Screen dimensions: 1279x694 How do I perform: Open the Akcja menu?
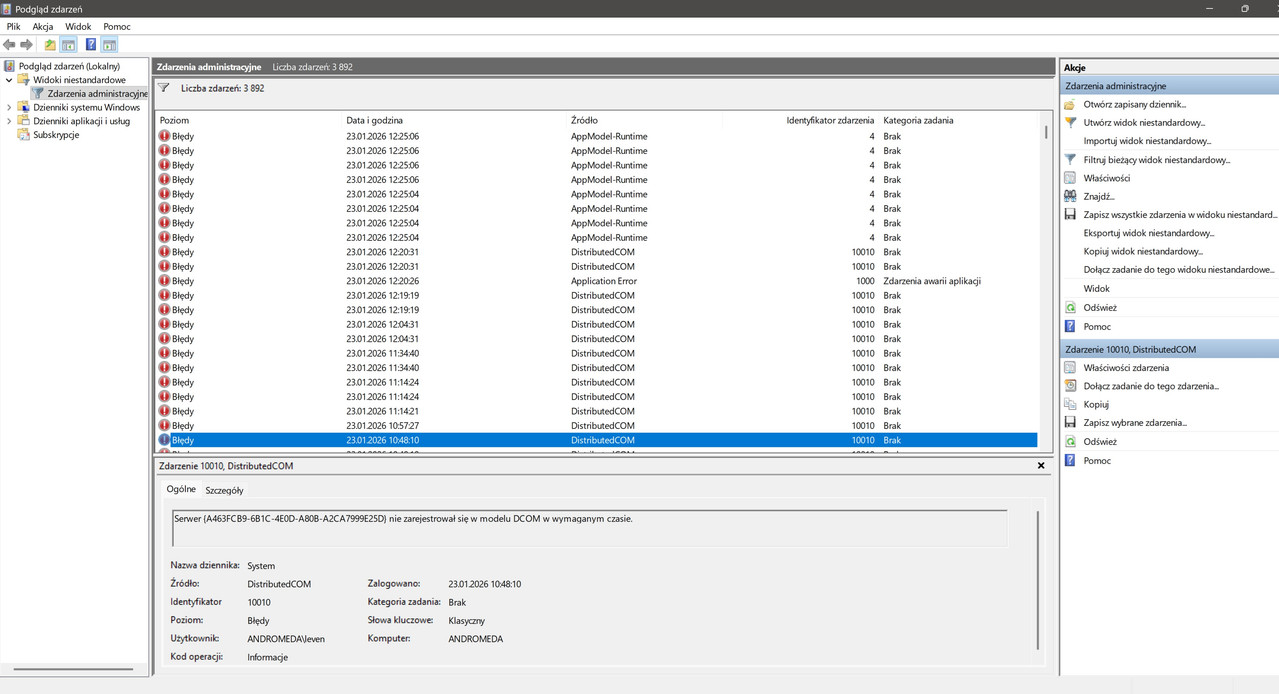[43, 26]
